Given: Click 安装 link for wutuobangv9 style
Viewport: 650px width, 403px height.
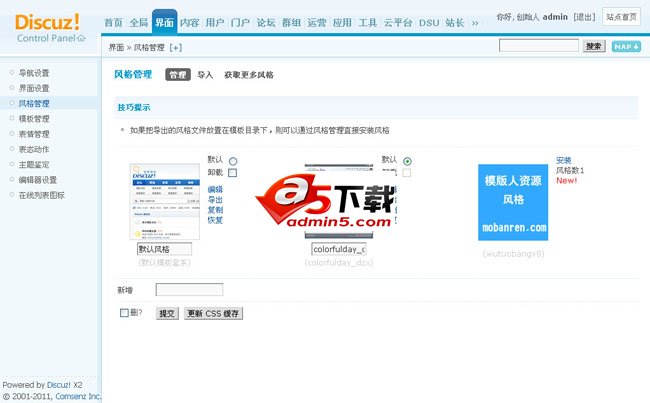Looking at the screenshot, I should 564,160.
